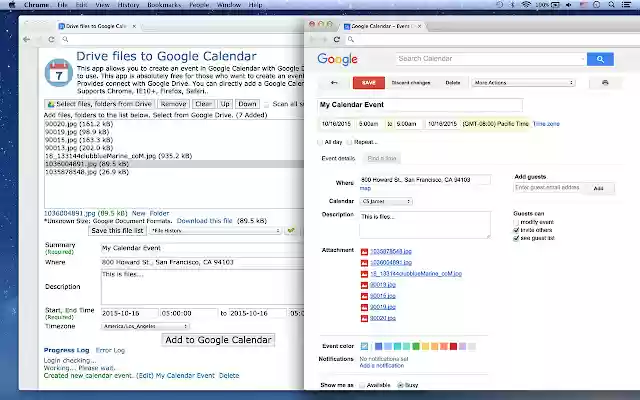The width and height of the screenshot is (640, 400).
Task: Choose the yellow event color swatch
Action: [x=425, y=347]
